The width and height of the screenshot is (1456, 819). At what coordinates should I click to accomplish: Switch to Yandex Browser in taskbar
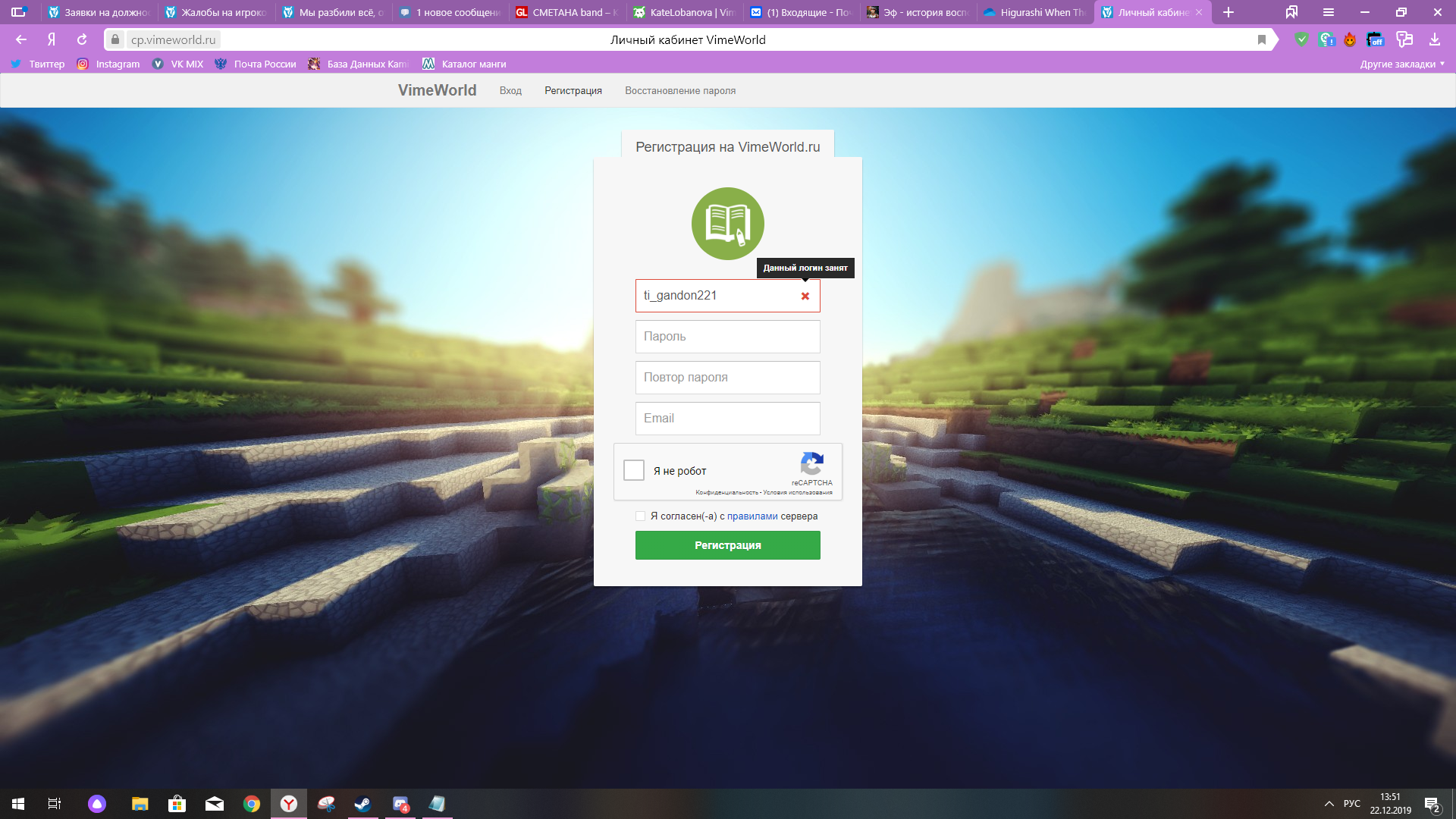coord(289,804)
